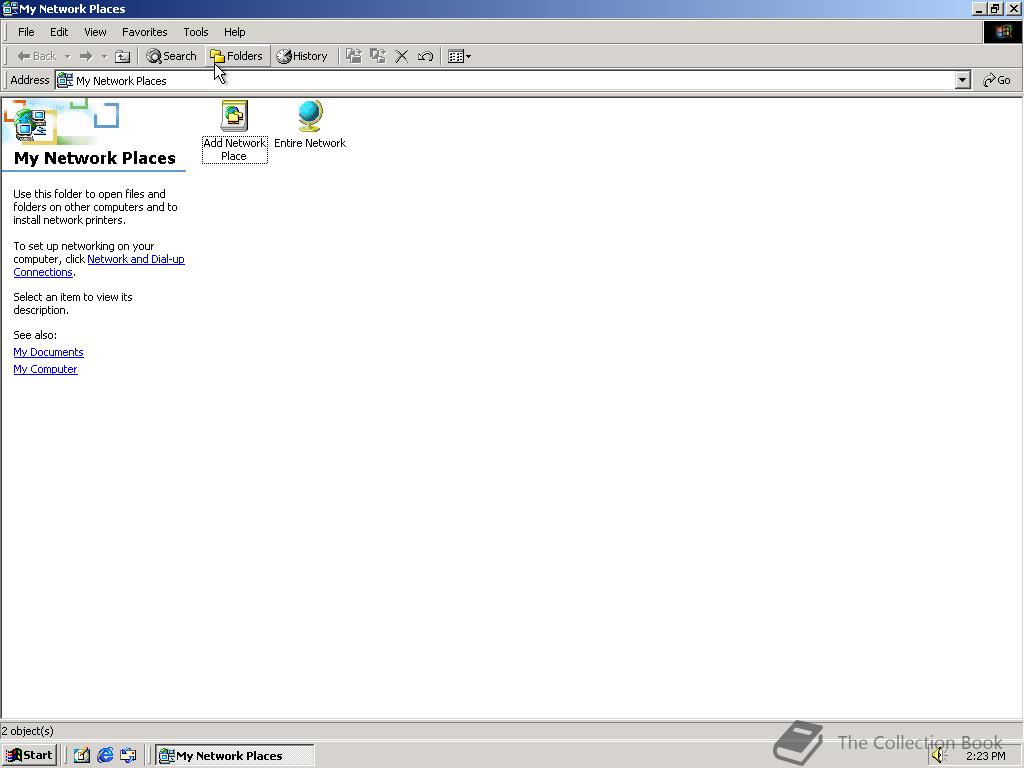This screenshot has height=768, width=1024.
Task: Open the My Documents link
Action: pyautogui.click(x=48, y=352)
